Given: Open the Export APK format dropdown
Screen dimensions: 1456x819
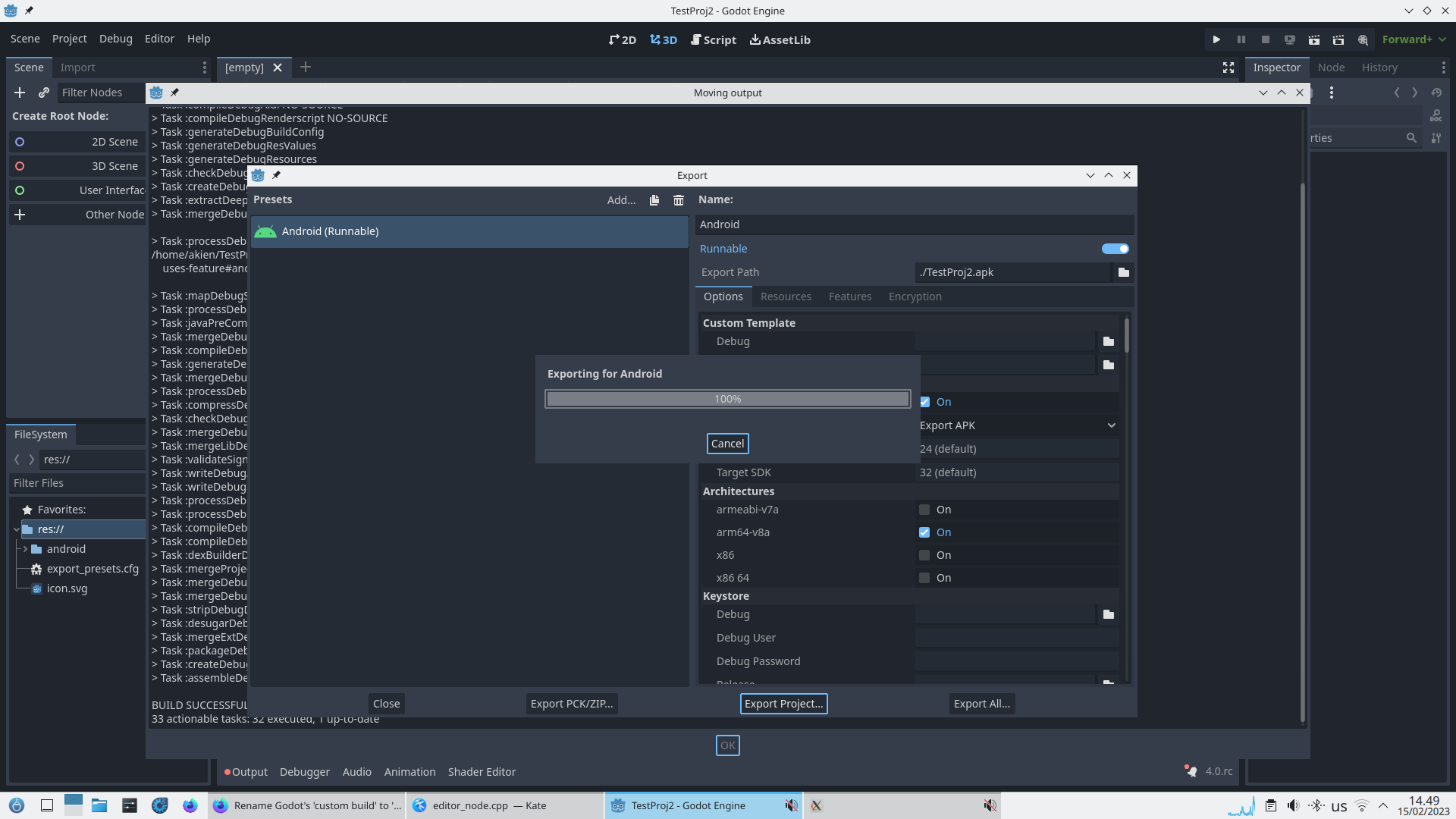Looking at the screenshot, I should [x=1018, y=425].
